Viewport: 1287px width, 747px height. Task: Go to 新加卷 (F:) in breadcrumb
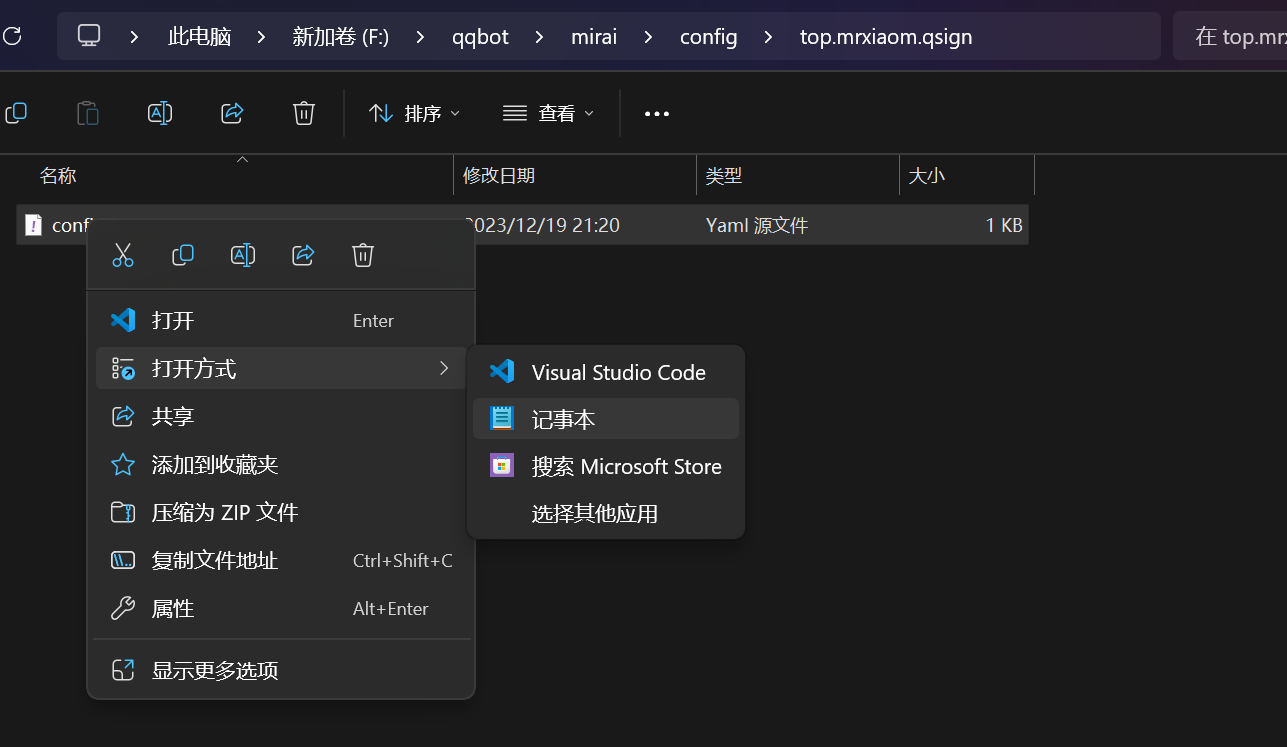click(341, 37)
